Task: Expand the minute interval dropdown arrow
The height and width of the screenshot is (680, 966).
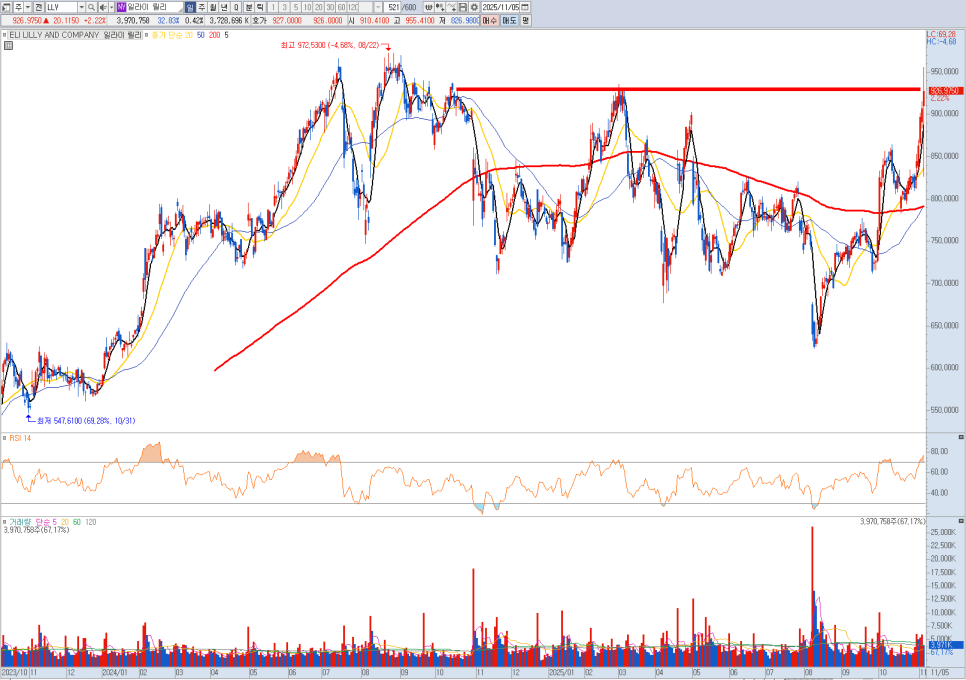Action: tap(378, 7)
